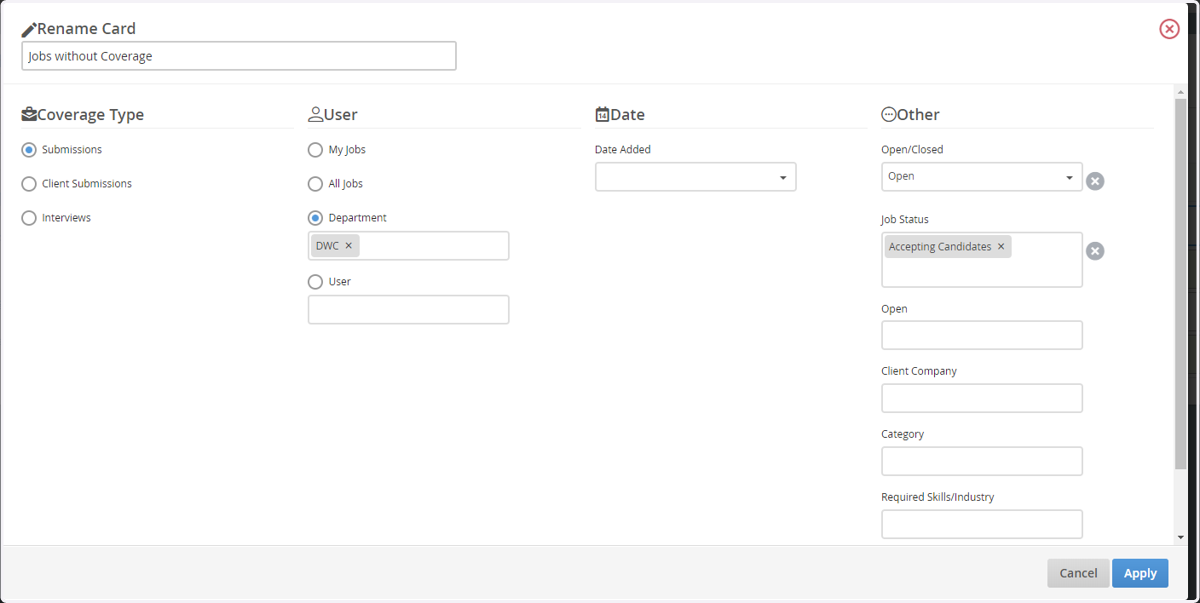Click the Category input field

tap(982, 461)
